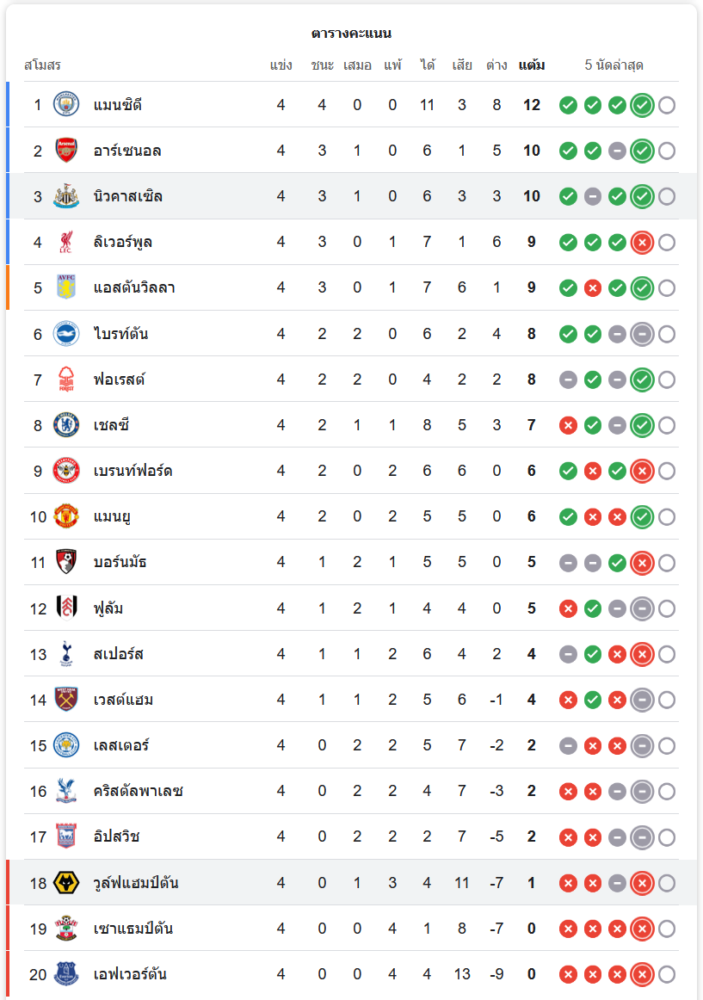Click the Chelsea club crest icon

66,425
